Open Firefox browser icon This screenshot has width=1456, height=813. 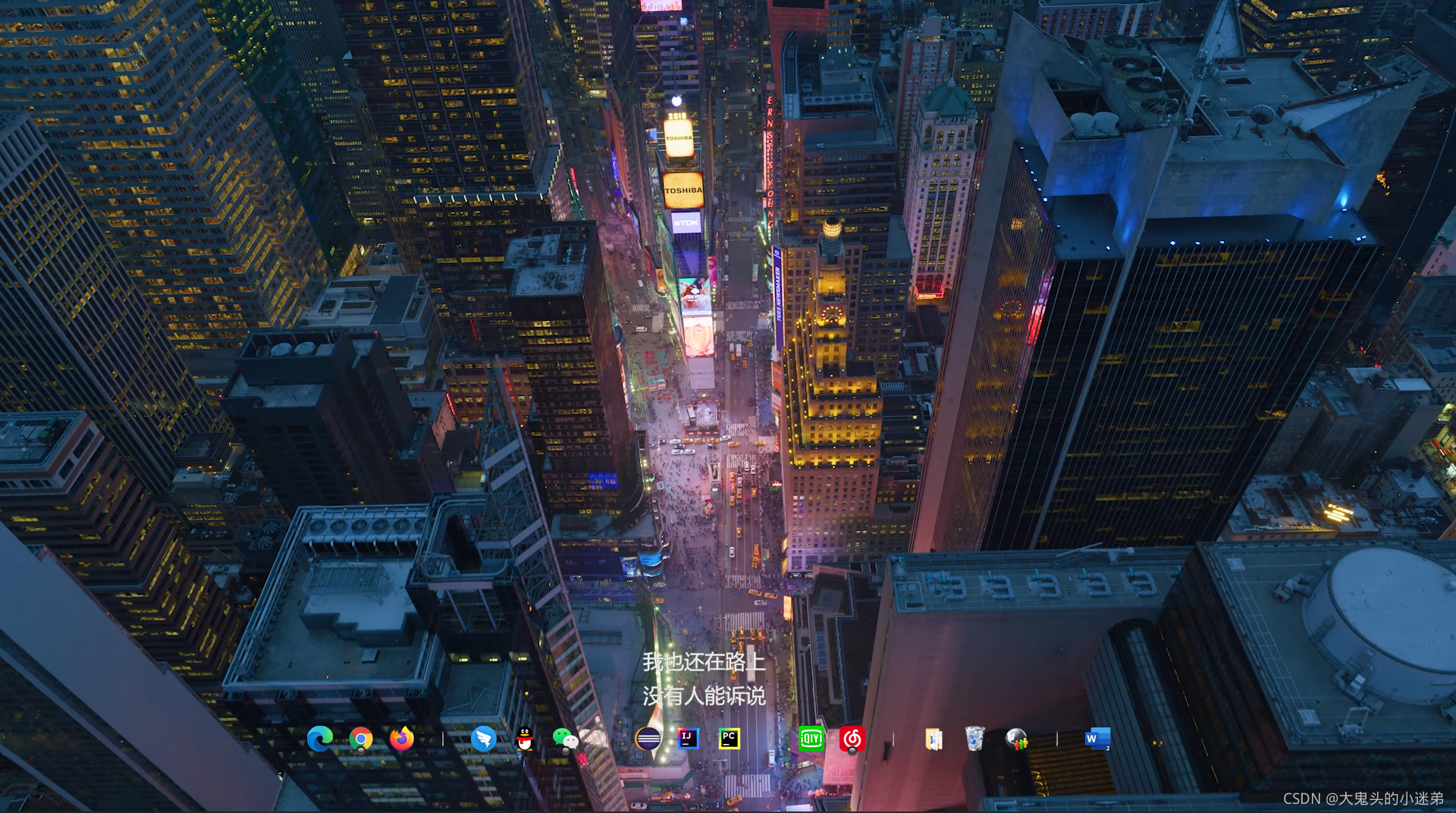tap(402, 739)
